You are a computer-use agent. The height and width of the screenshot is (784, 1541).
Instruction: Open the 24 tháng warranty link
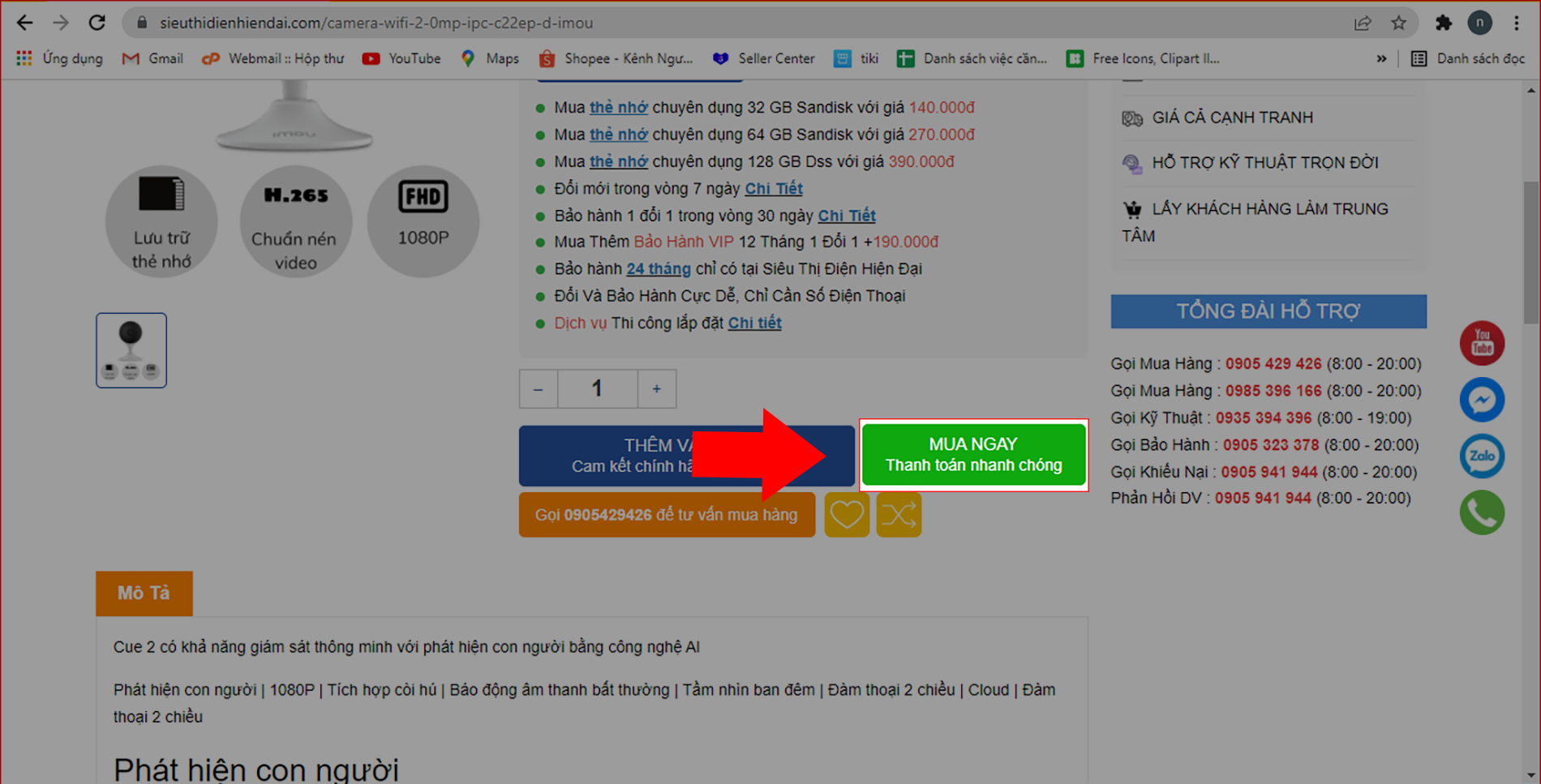point(659,268)
